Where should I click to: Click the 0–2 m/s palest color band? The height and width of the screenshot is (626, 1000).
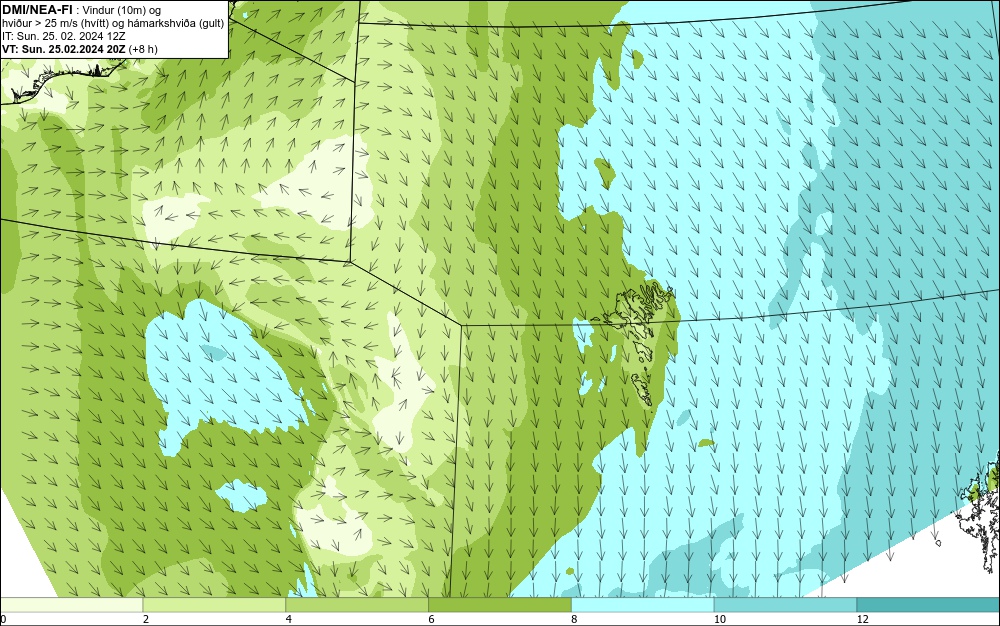pyautogui.click(x=71, y=604)
